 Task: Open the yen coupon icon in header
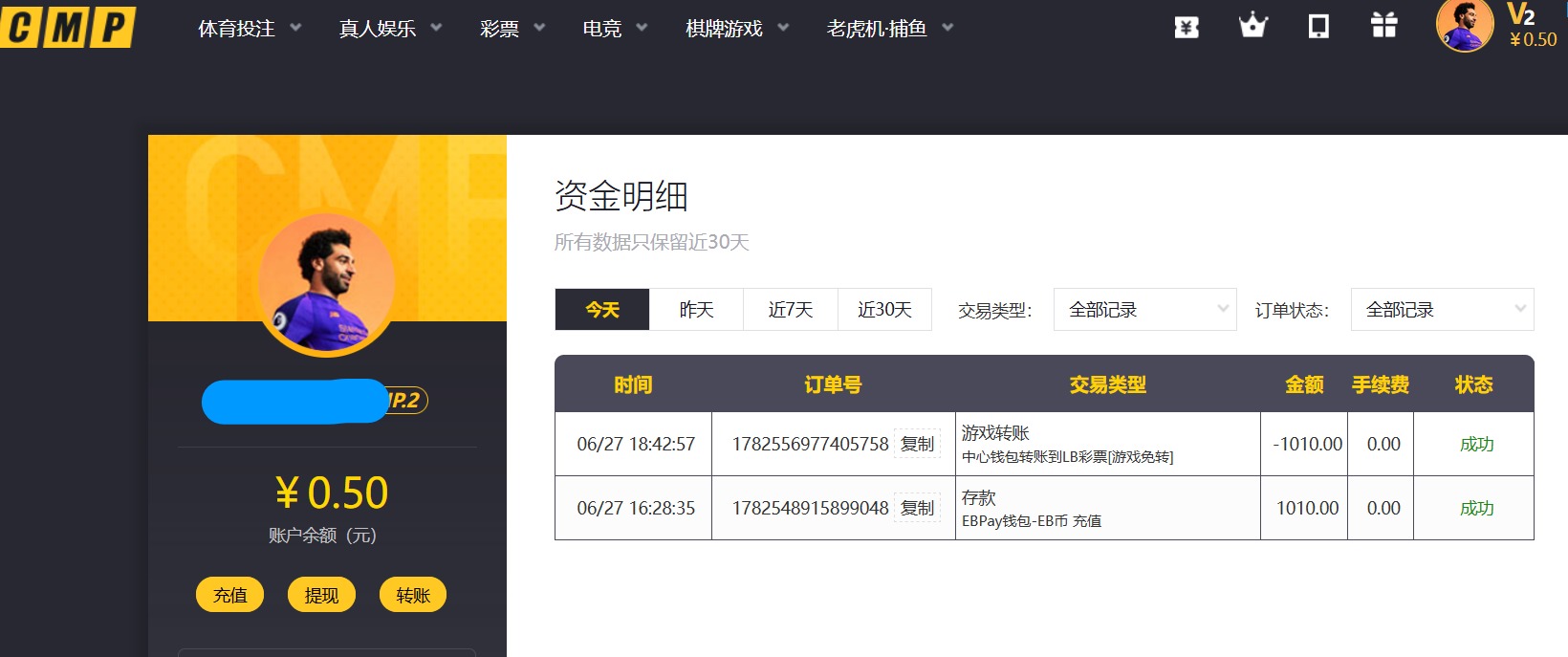pyautogui.click(x=1187, y=27)
